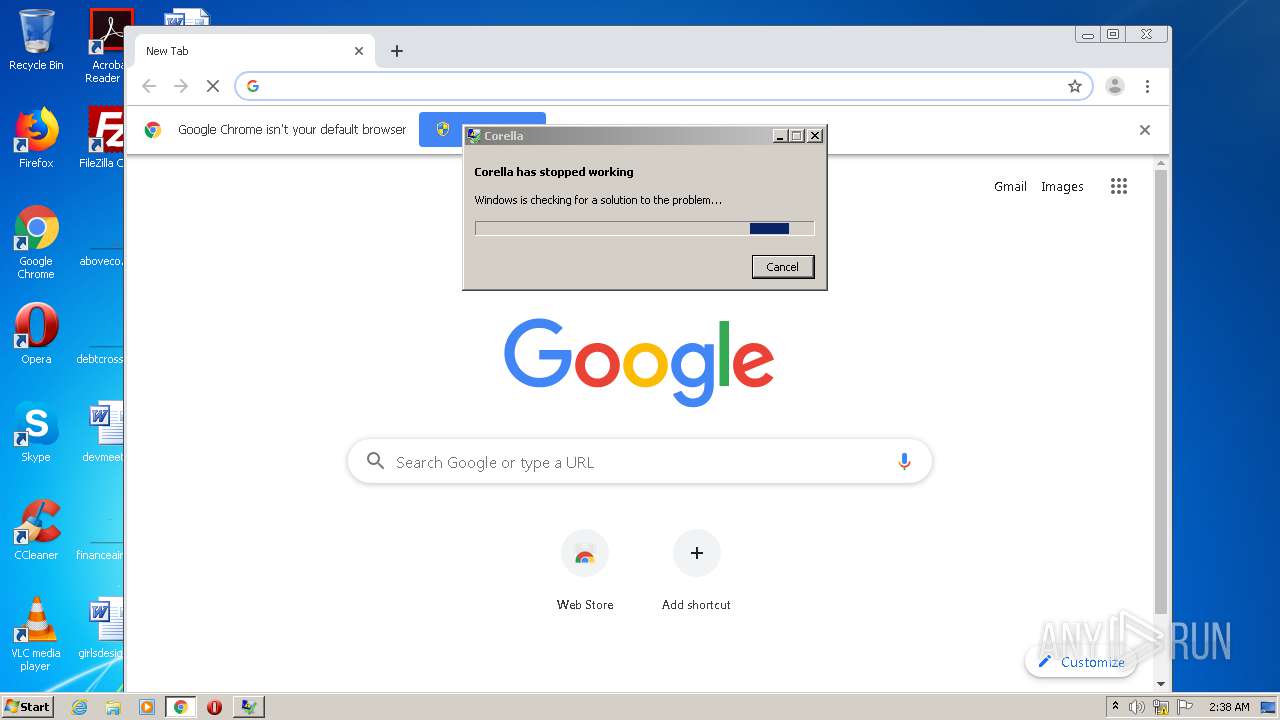
Task: Open a new tab with the plus button
Action: [x=397, y=51]
